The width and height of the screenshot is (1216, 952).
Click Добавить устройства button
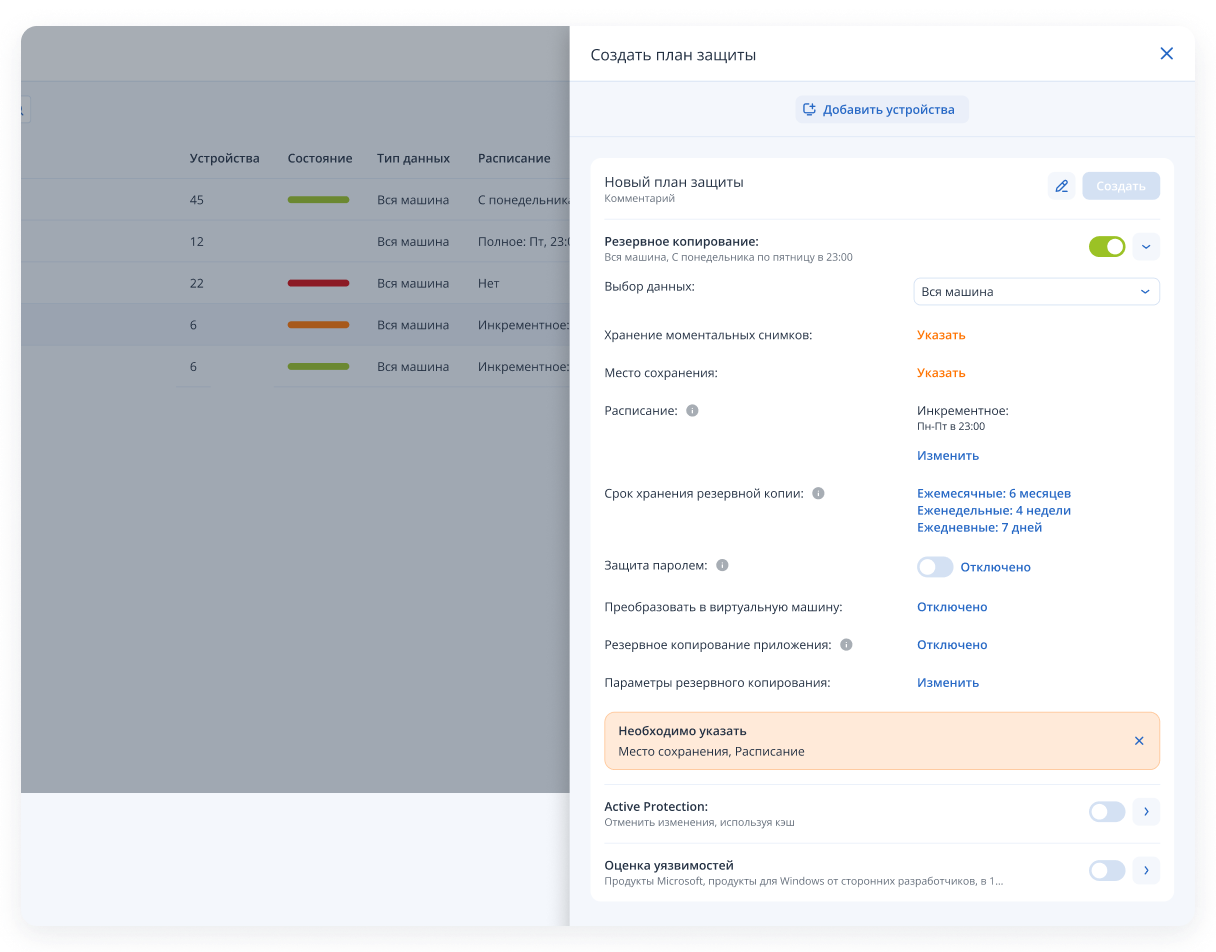click(x=882, y=110)
